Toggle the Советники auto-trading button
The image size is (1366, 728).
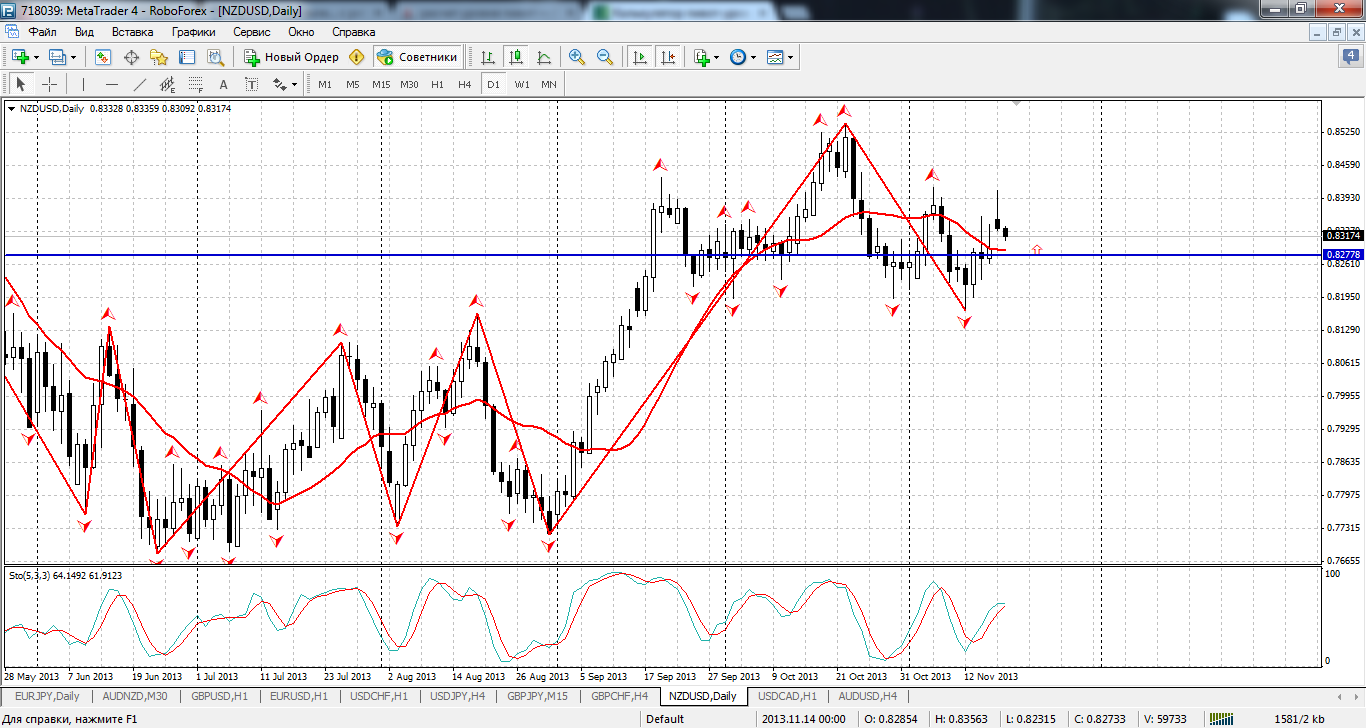[418, 57]
